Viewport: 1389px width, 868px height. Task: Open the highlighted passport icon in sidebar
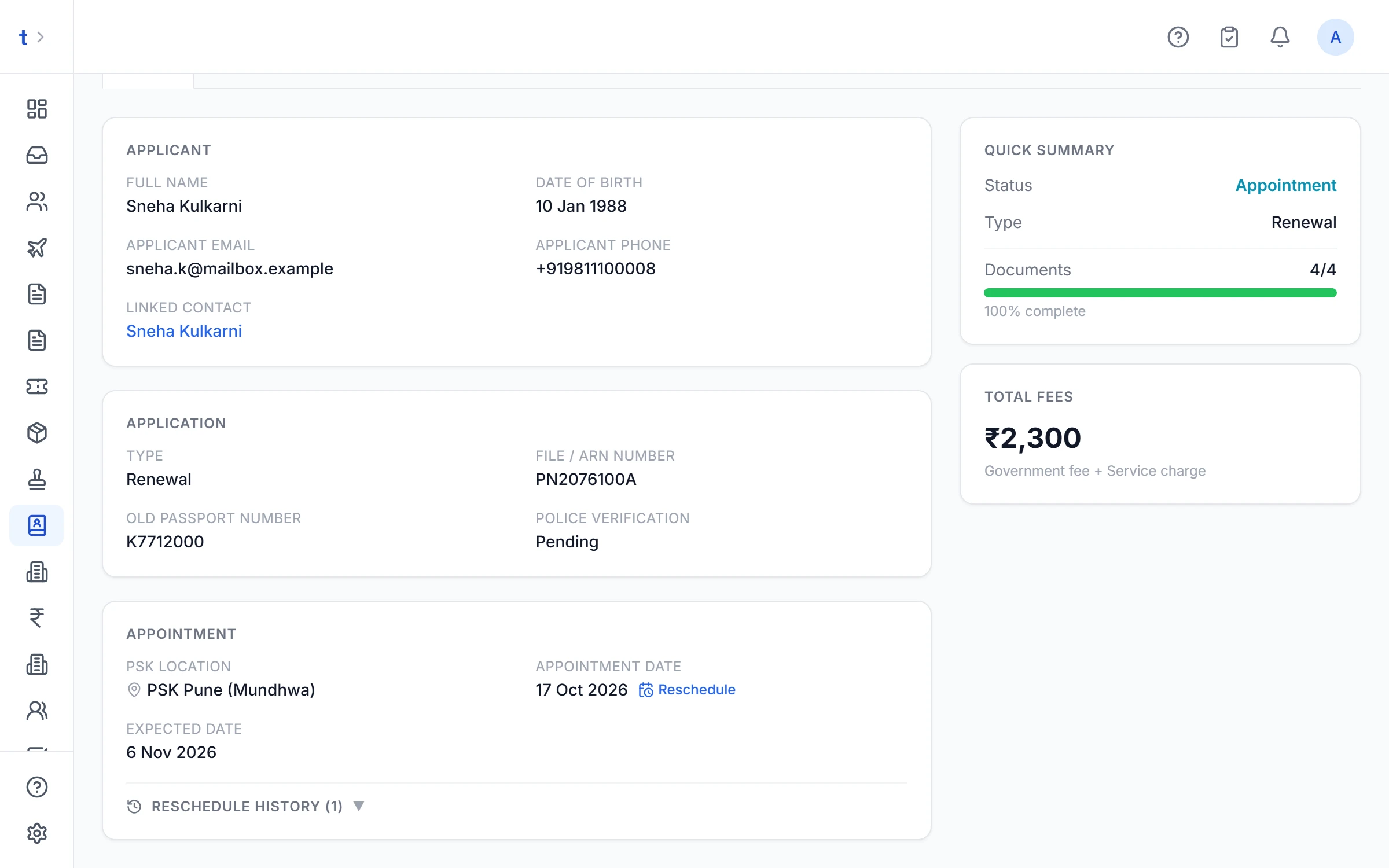coord(36,525)
